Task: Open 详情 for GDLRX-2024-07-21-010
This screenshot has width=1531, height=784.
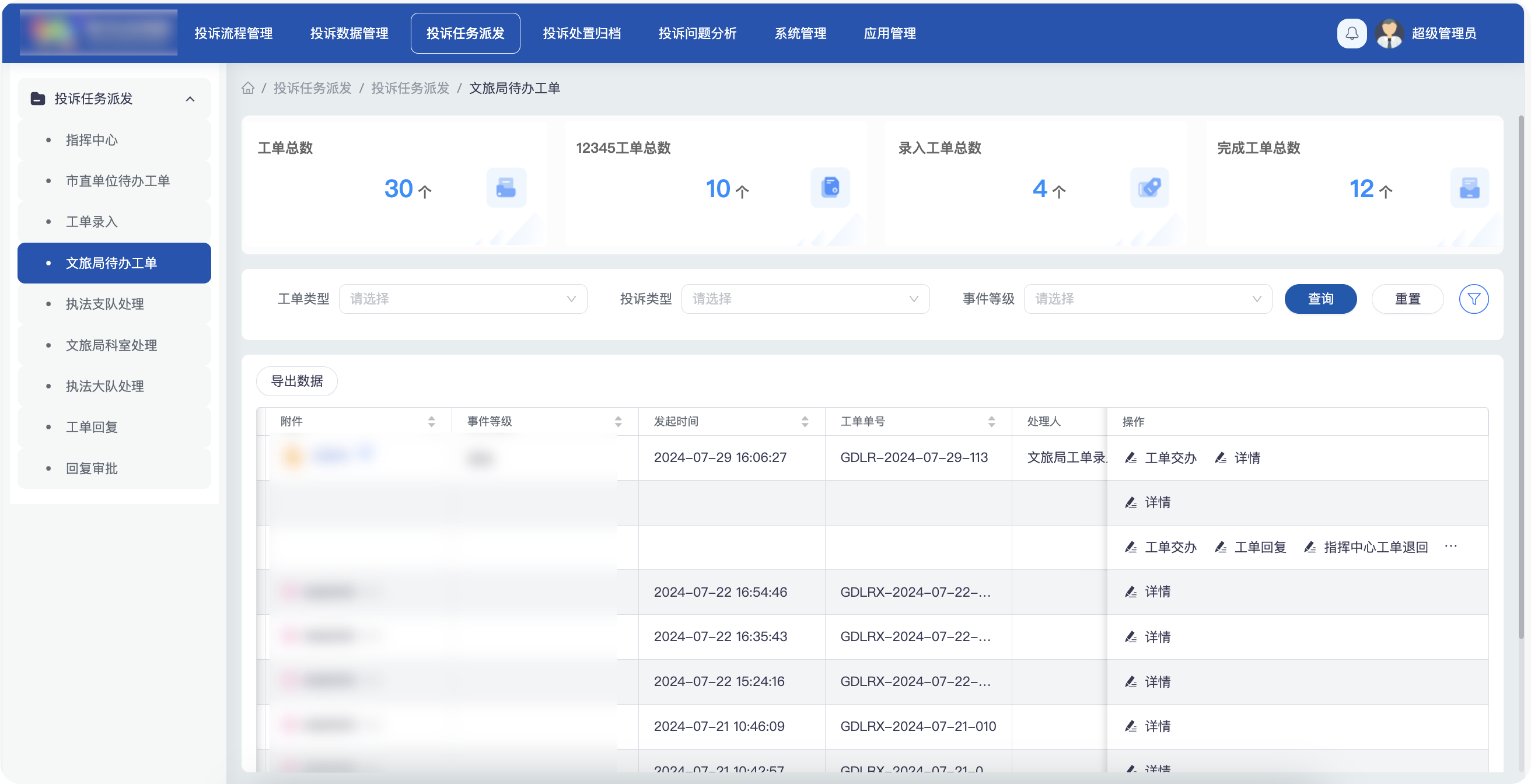Action: [x=1148, y=726]
